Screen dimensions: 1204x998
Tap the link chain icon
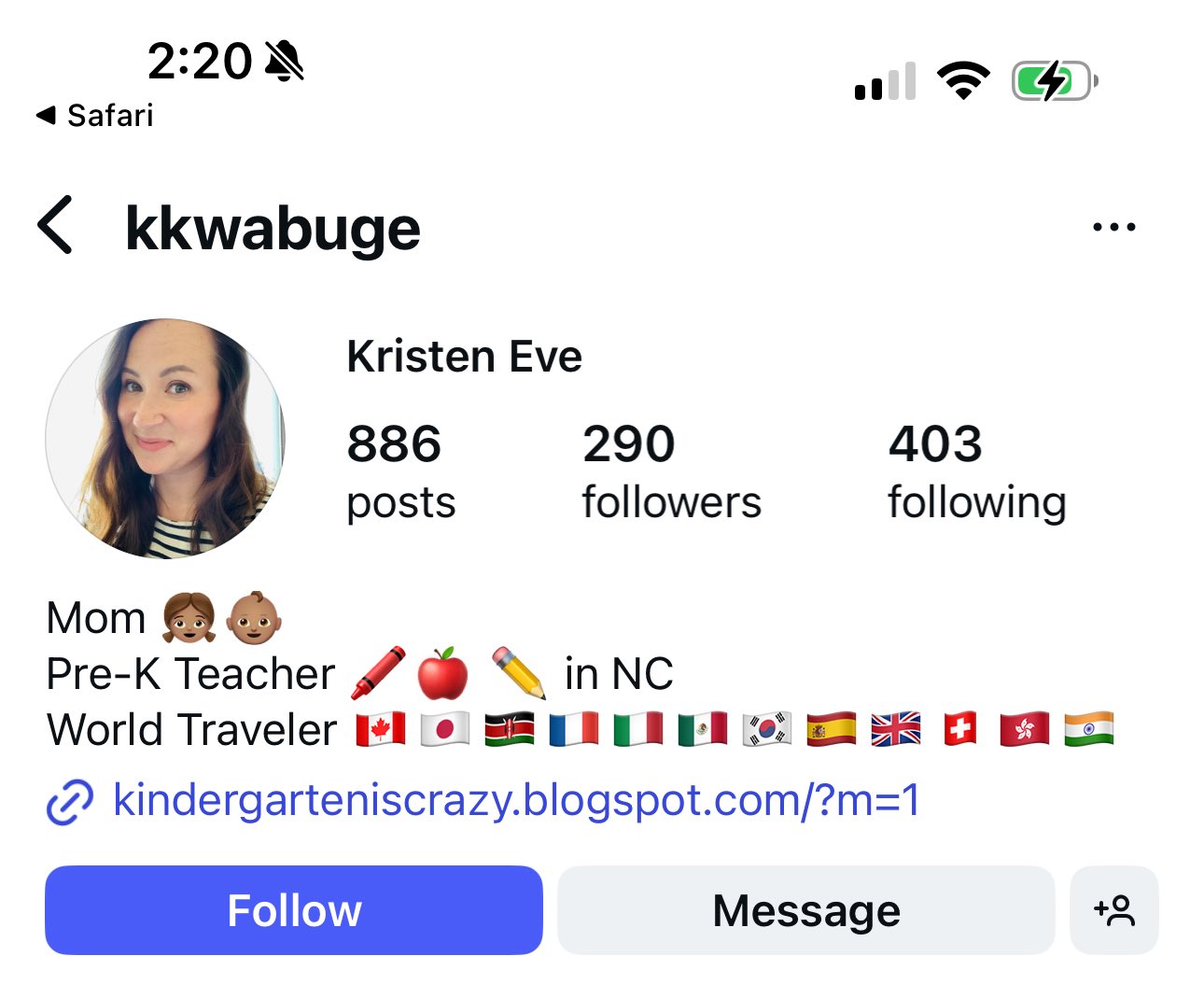pyautogui.click(x=70, y=802)
